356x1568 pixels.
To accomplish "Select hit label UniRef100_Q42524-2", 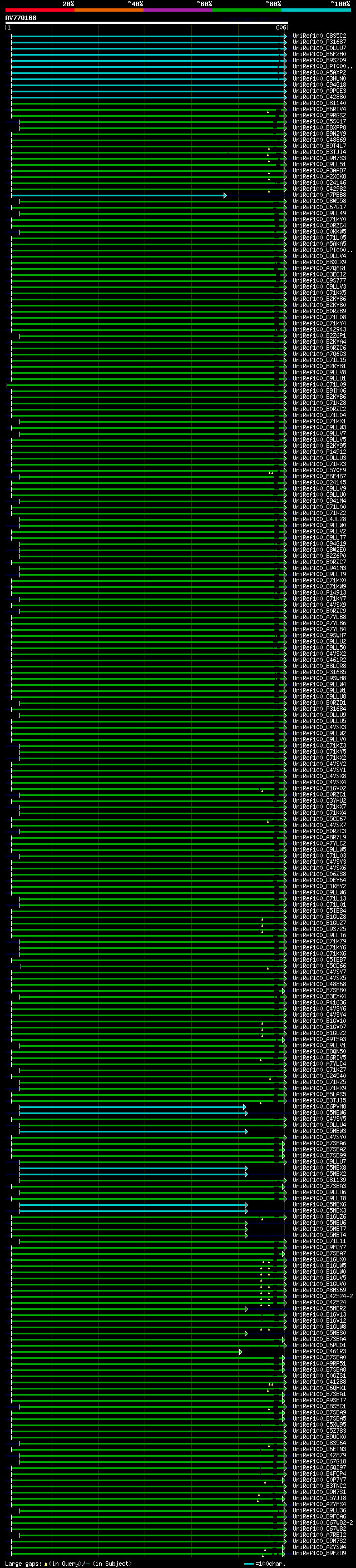I will 323,1296.
